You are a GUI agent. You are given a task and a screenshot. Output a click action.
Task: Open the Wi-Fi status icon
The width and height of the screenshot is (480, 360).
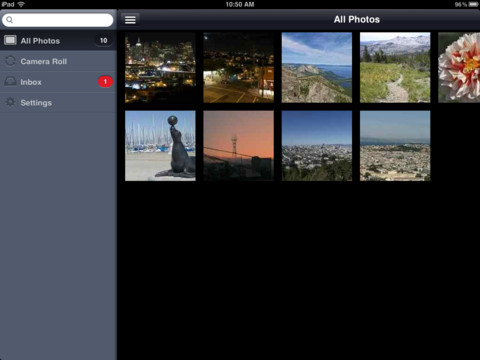click(21, 4)
